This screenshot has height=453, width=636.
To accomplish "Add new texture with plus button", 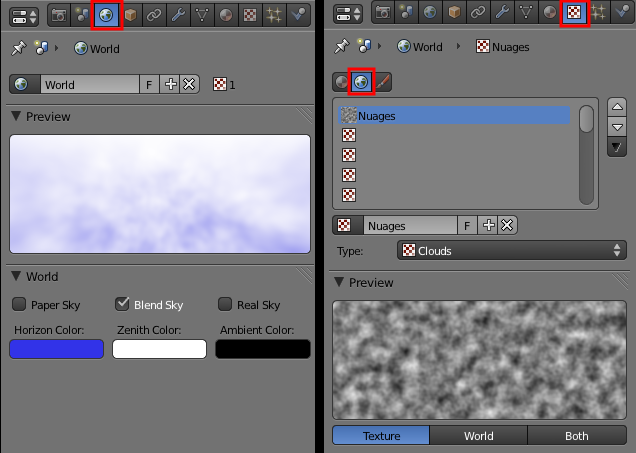I will coord(488,225).
